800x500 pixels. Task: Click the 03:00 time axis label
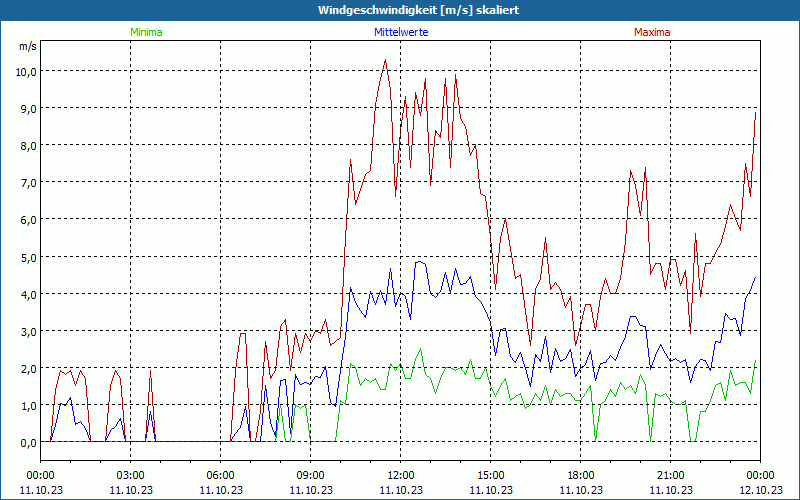pyautogui.click(x=131, y=476)
